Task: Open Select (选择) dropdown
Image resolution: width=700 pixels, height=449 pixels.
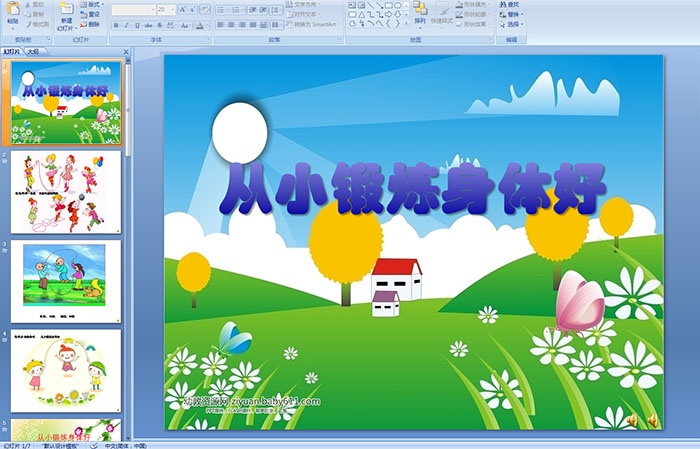Action: click(512, 24)
